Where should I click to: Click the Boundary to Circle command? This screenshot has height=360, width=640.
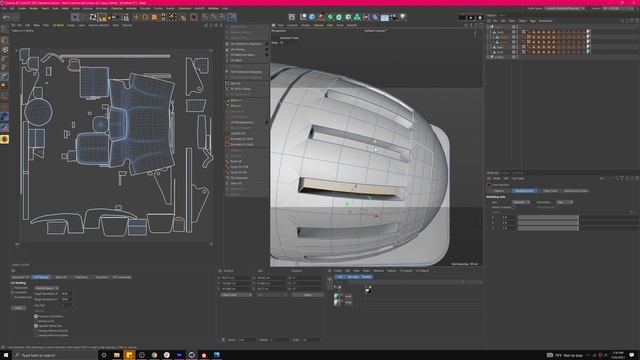pos(242,139)
